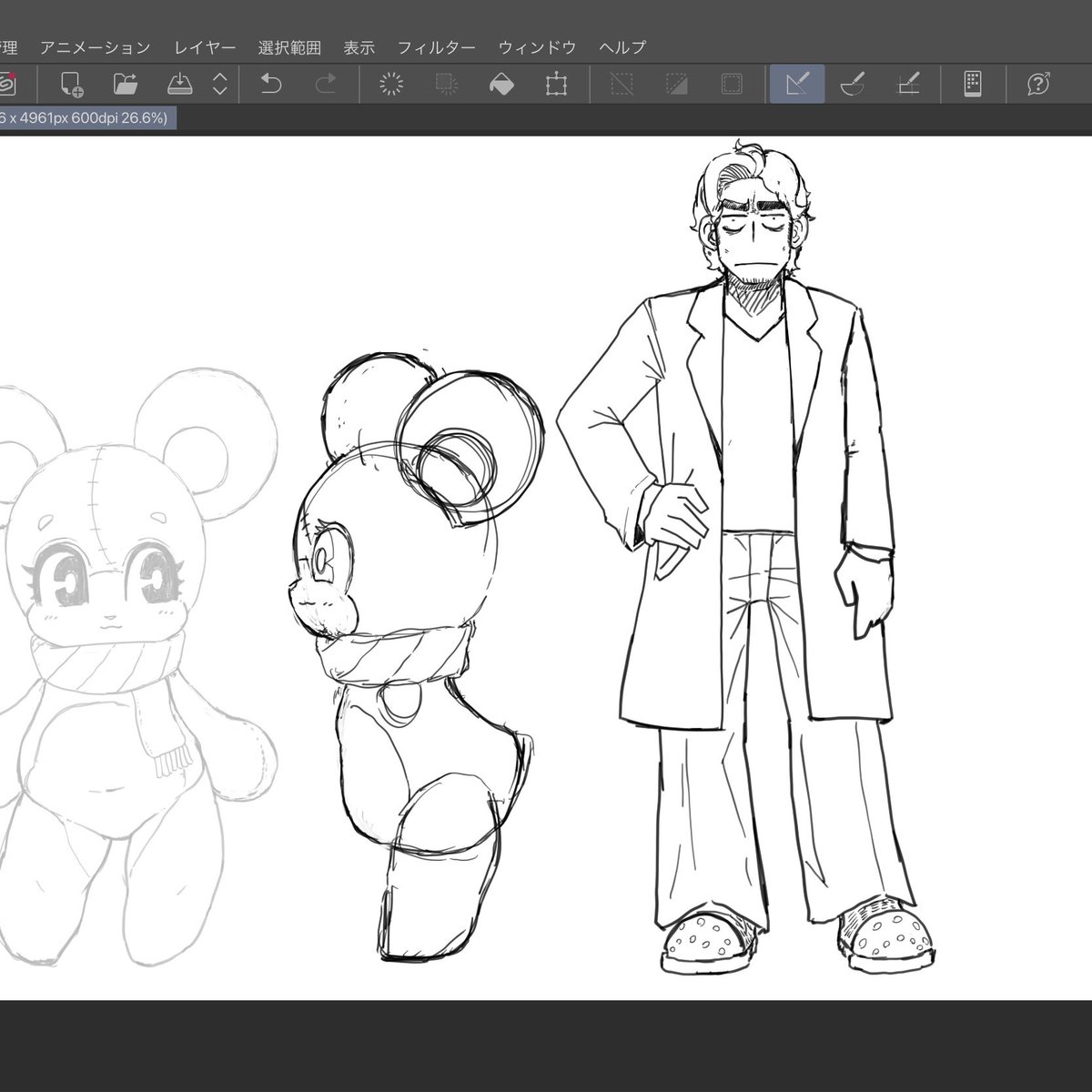Open the ウィンドウ menu
Image resolution: width=1092 pixels, height=1092 pixels.
pyautogui.click(x=537, y=47)
